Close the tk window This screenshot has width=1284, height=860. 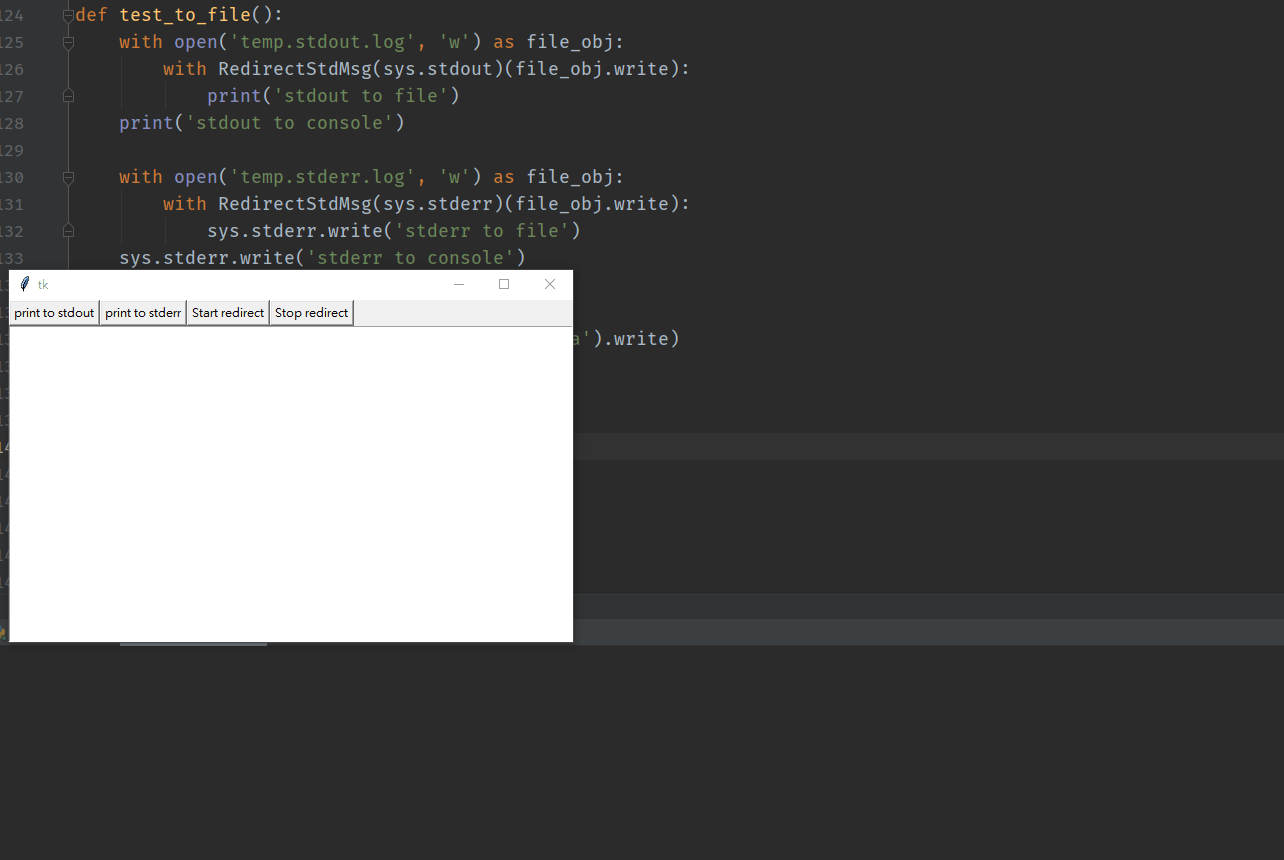point(549,284)
